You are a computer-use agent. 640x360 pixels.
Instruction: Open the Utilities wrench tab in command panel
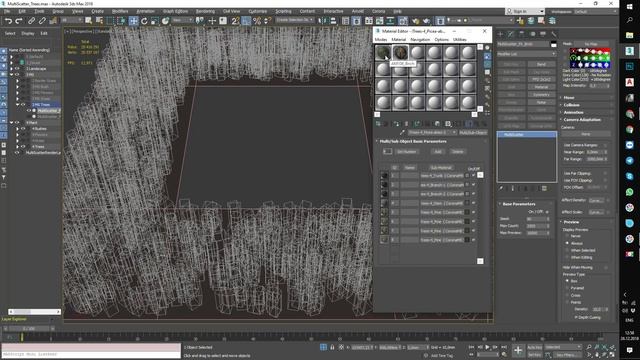(553, 34)
